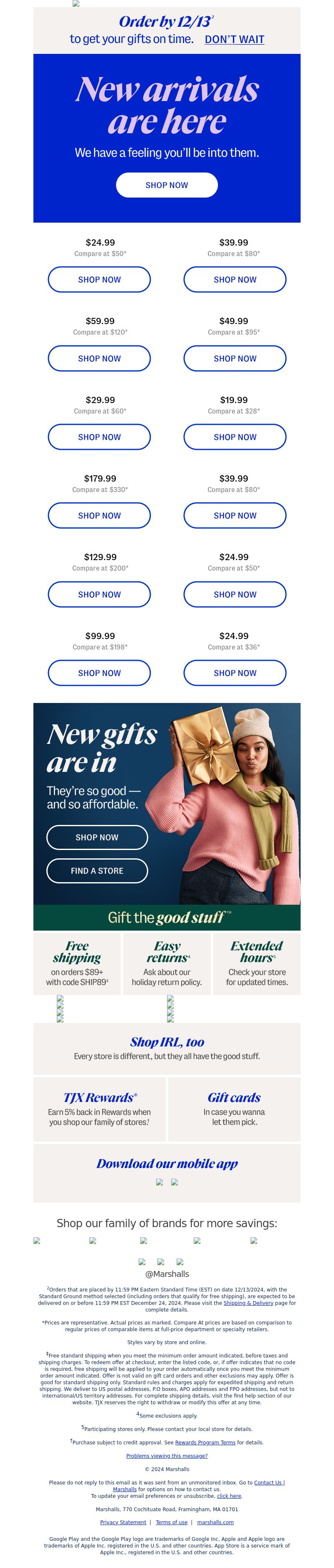Open the DON'T WAIT link
The image size is (334, 1568).
point(234,40)
